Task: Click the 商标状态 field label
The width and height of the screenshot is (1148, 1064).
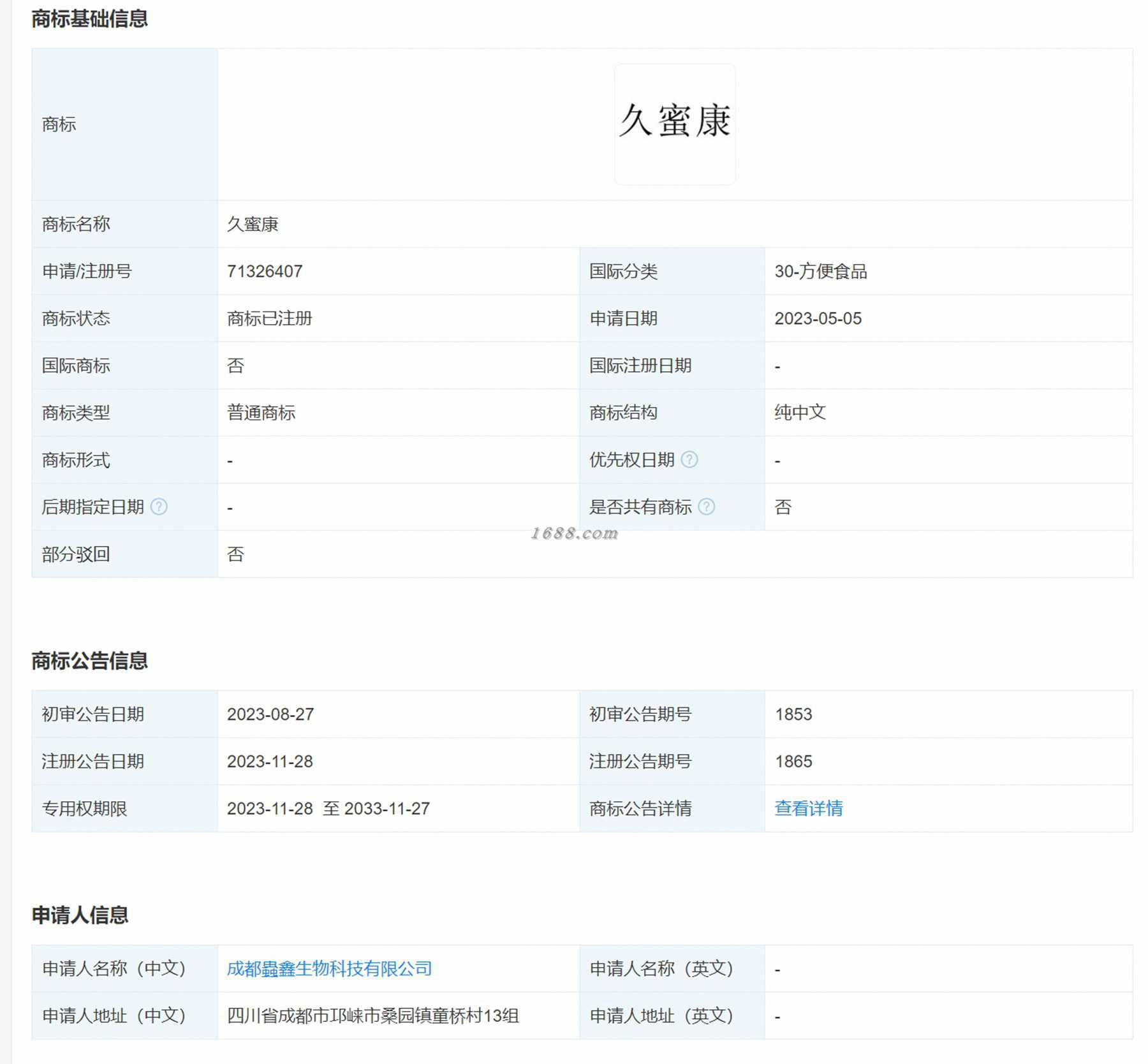Action: [x=76, y=319]
